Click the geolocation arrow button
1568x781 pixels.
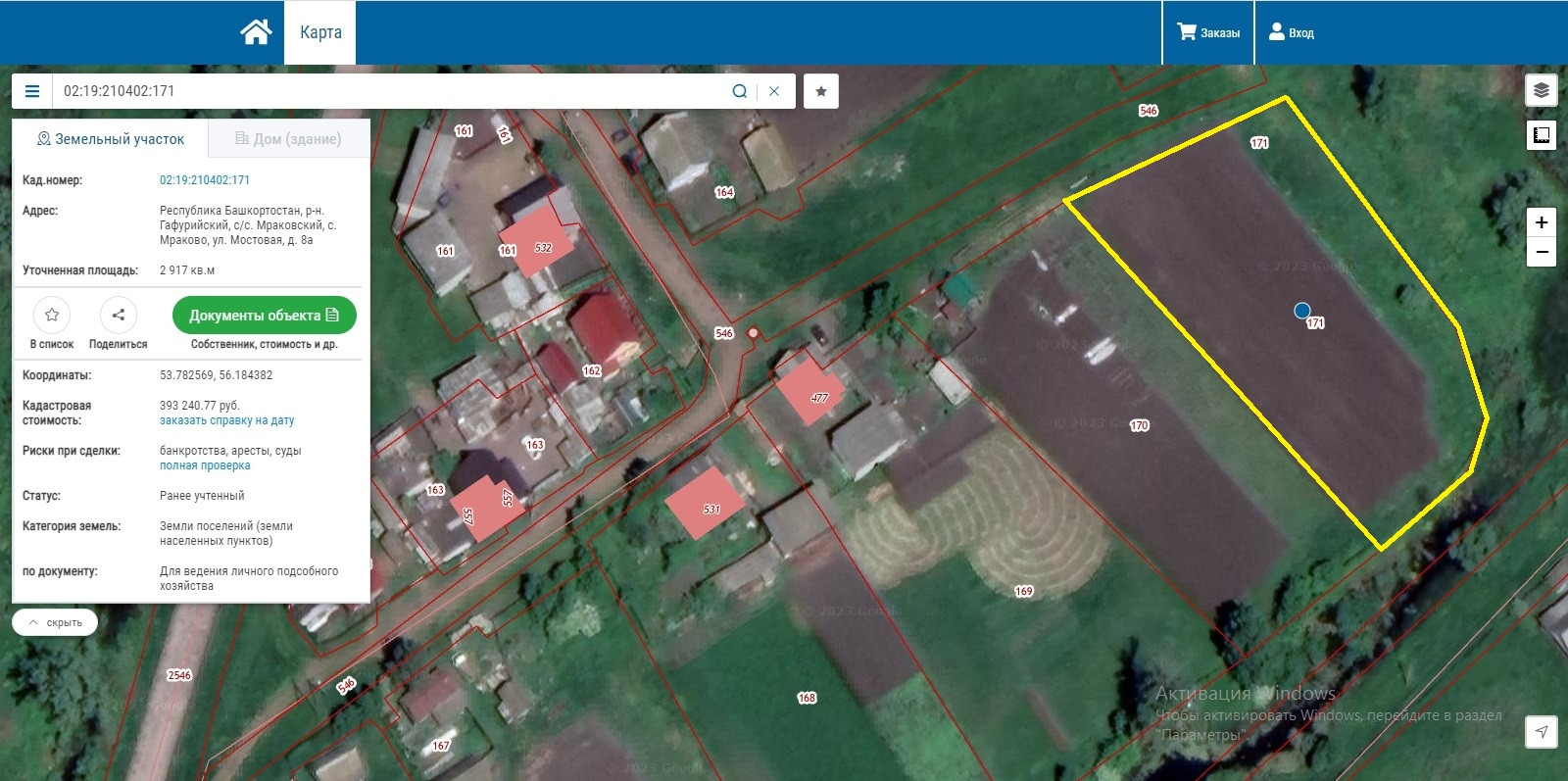pos(1542,731)
